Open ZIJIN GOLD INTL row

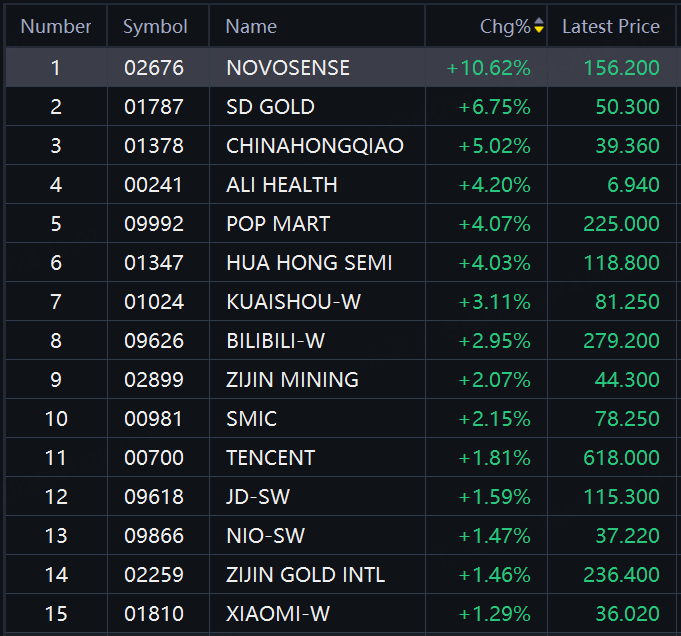pos(341,575)
